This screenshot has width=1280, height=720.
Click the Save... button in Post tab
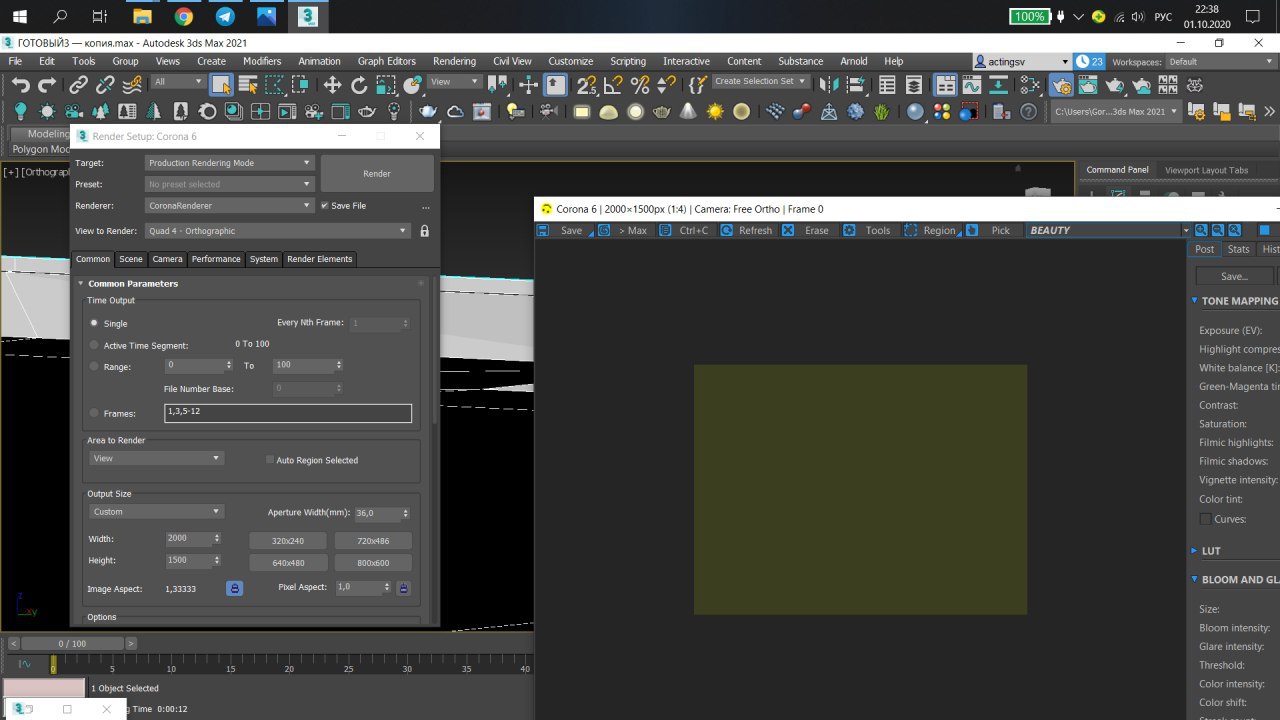(x=1235, y=276)
